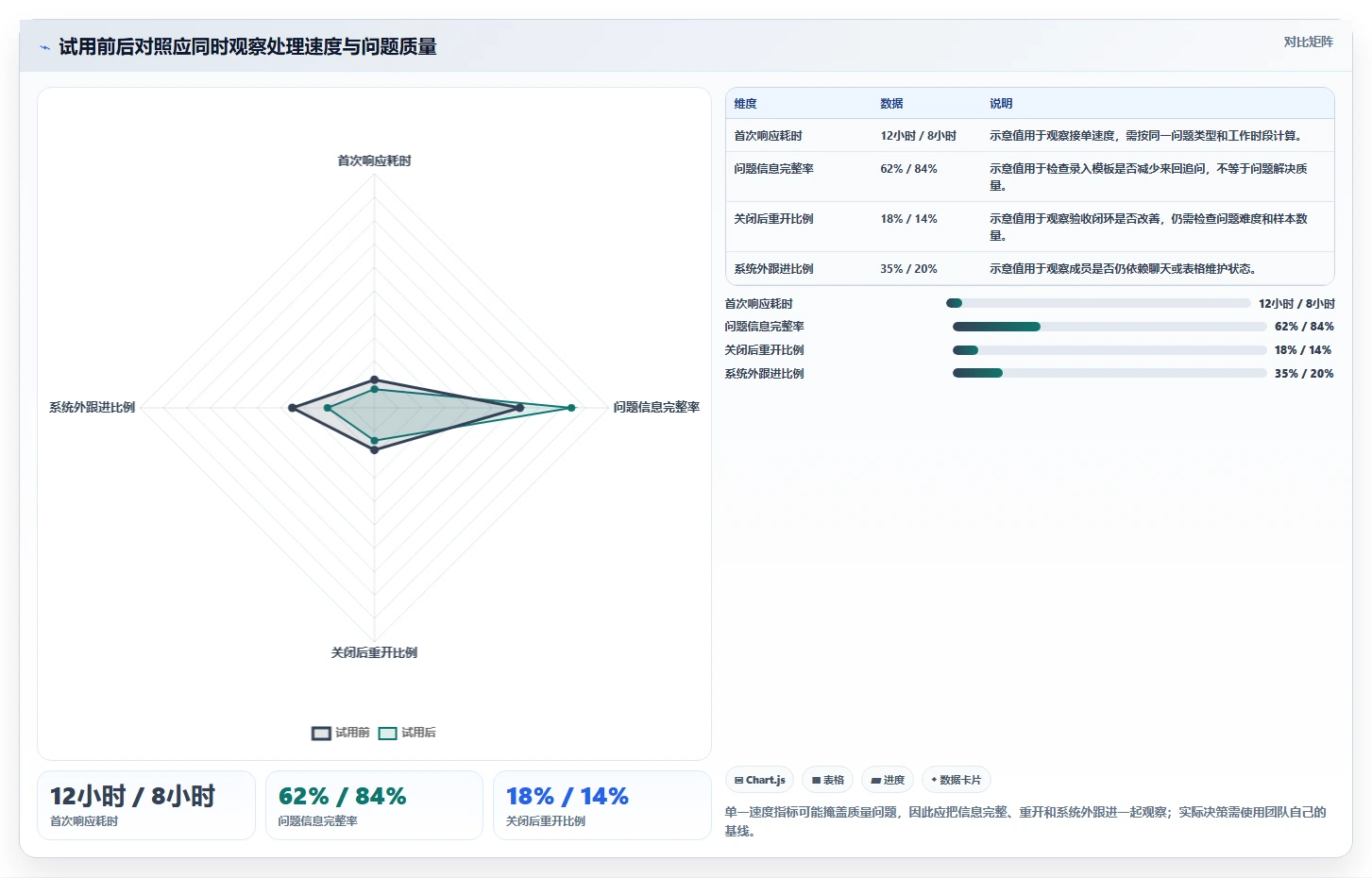Click the 表格 tag chip
This screenshot has width=1372, height=878.
click(828, 780)
